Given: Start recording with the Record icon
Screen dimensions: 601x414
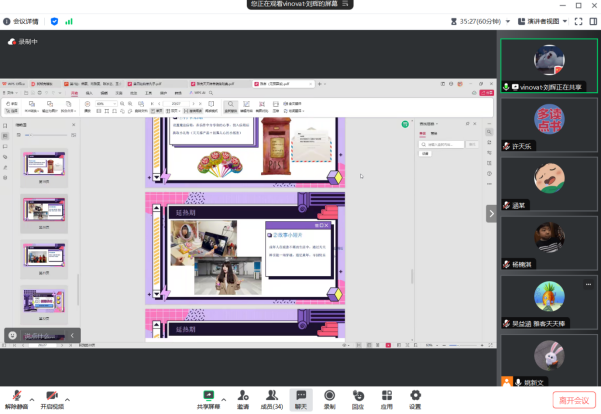Looking at the screenshot, I should point(329,396).
